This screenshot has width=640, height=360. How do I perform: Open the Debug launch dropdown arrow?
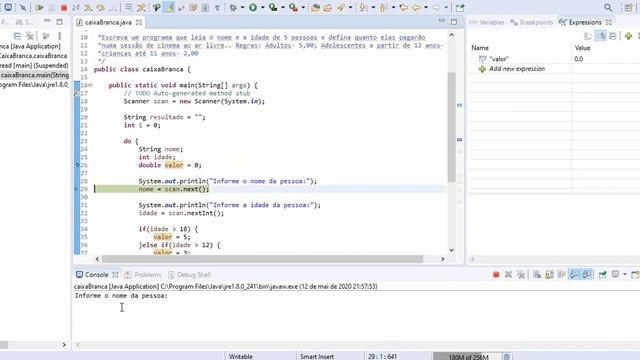[242, 7]
